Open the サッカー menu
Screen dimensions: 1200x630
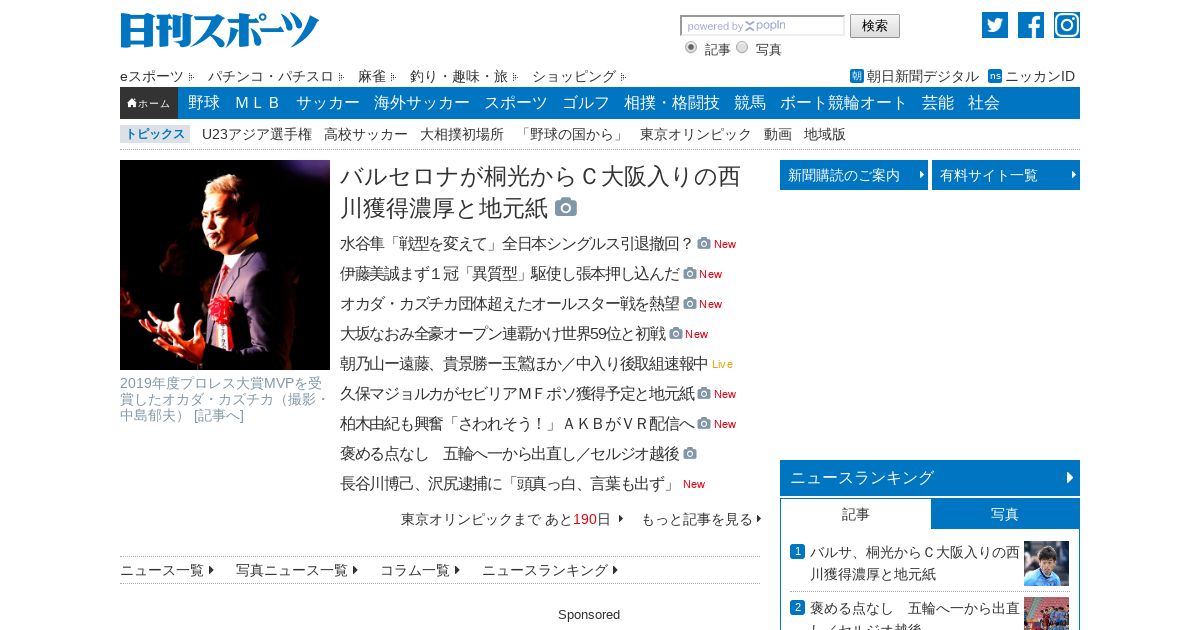point(328,103)
